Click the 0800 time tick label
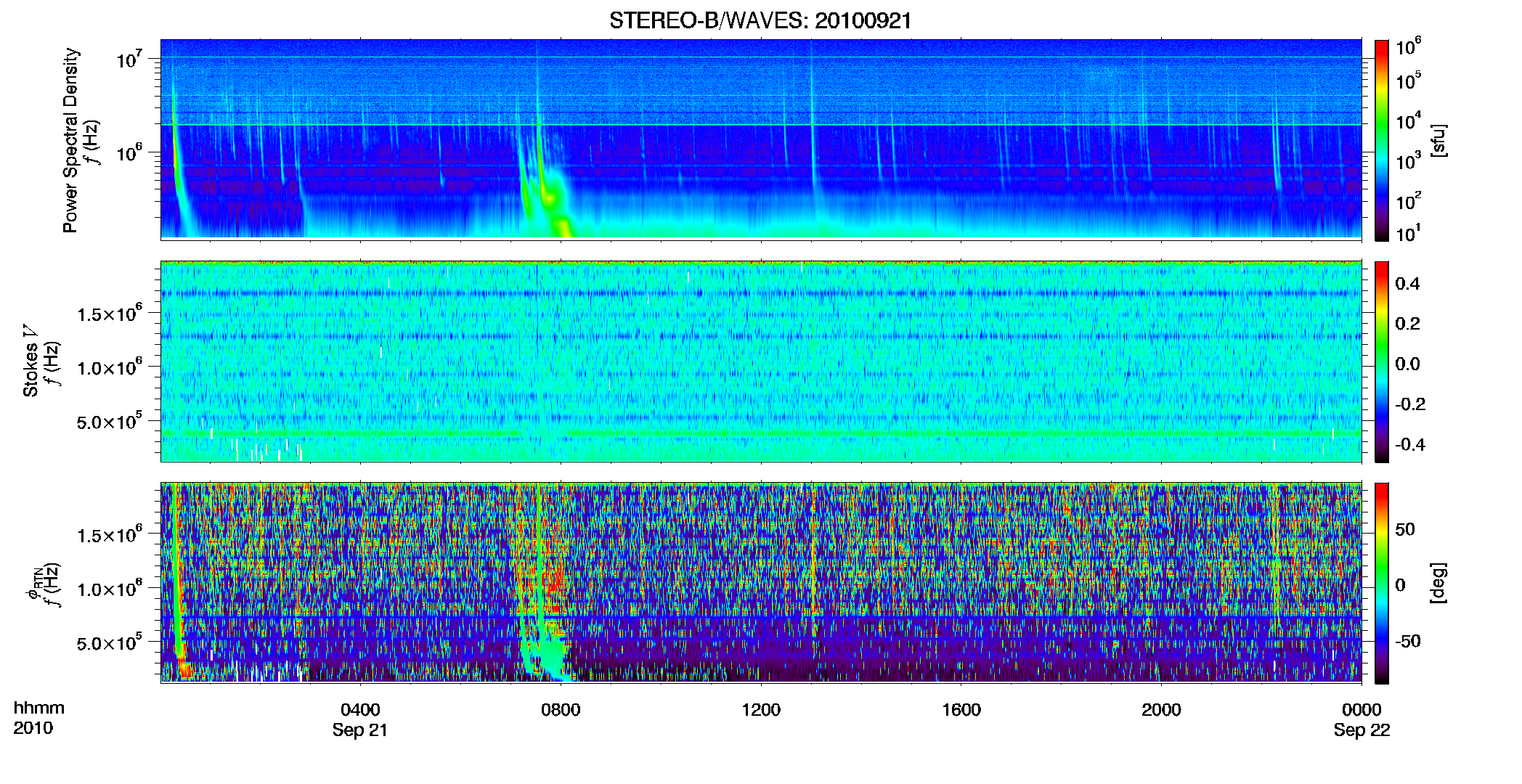 point(561,710)
